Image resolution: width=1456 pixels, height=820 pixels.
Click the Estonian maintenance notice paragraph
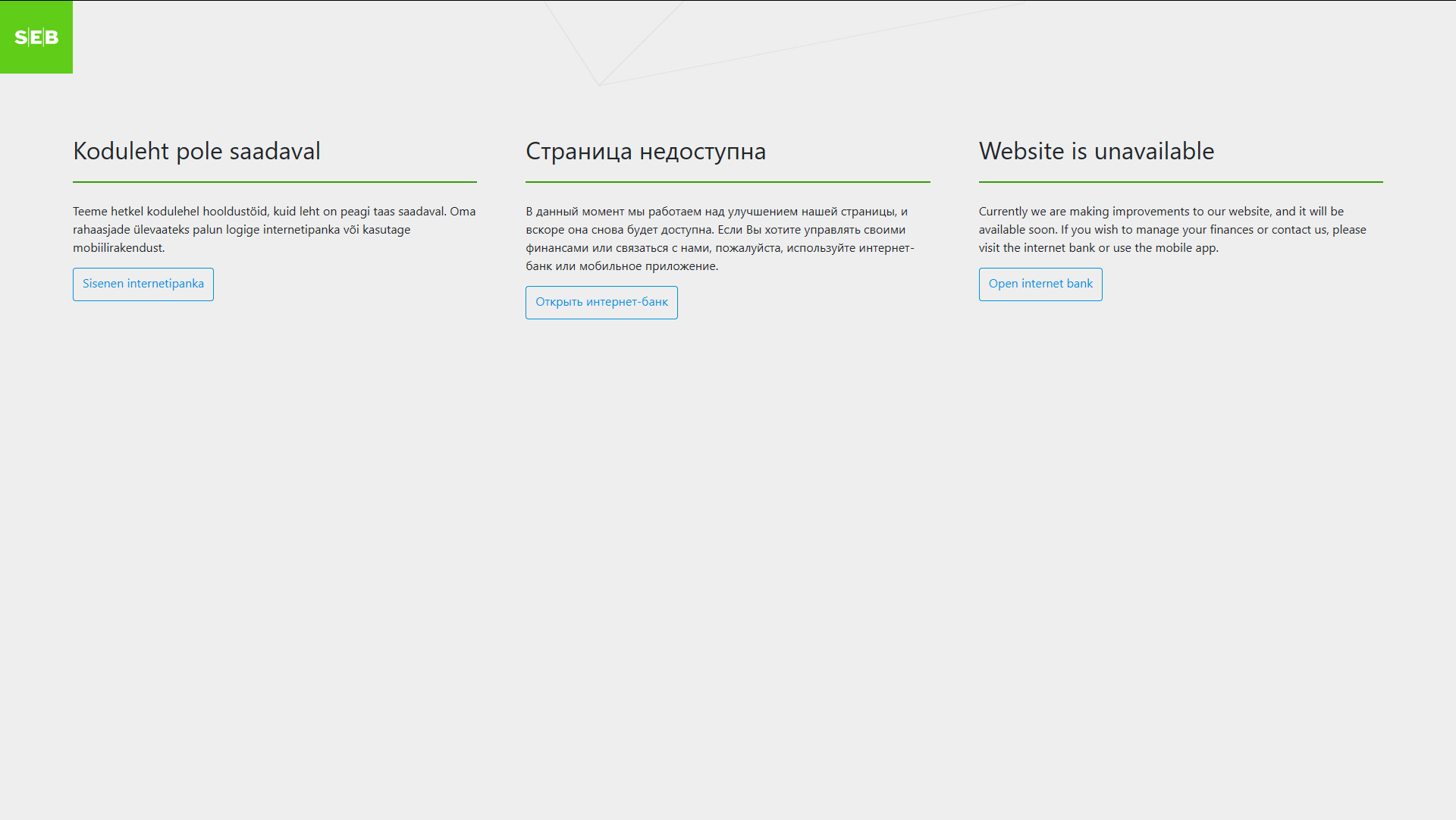274,229
